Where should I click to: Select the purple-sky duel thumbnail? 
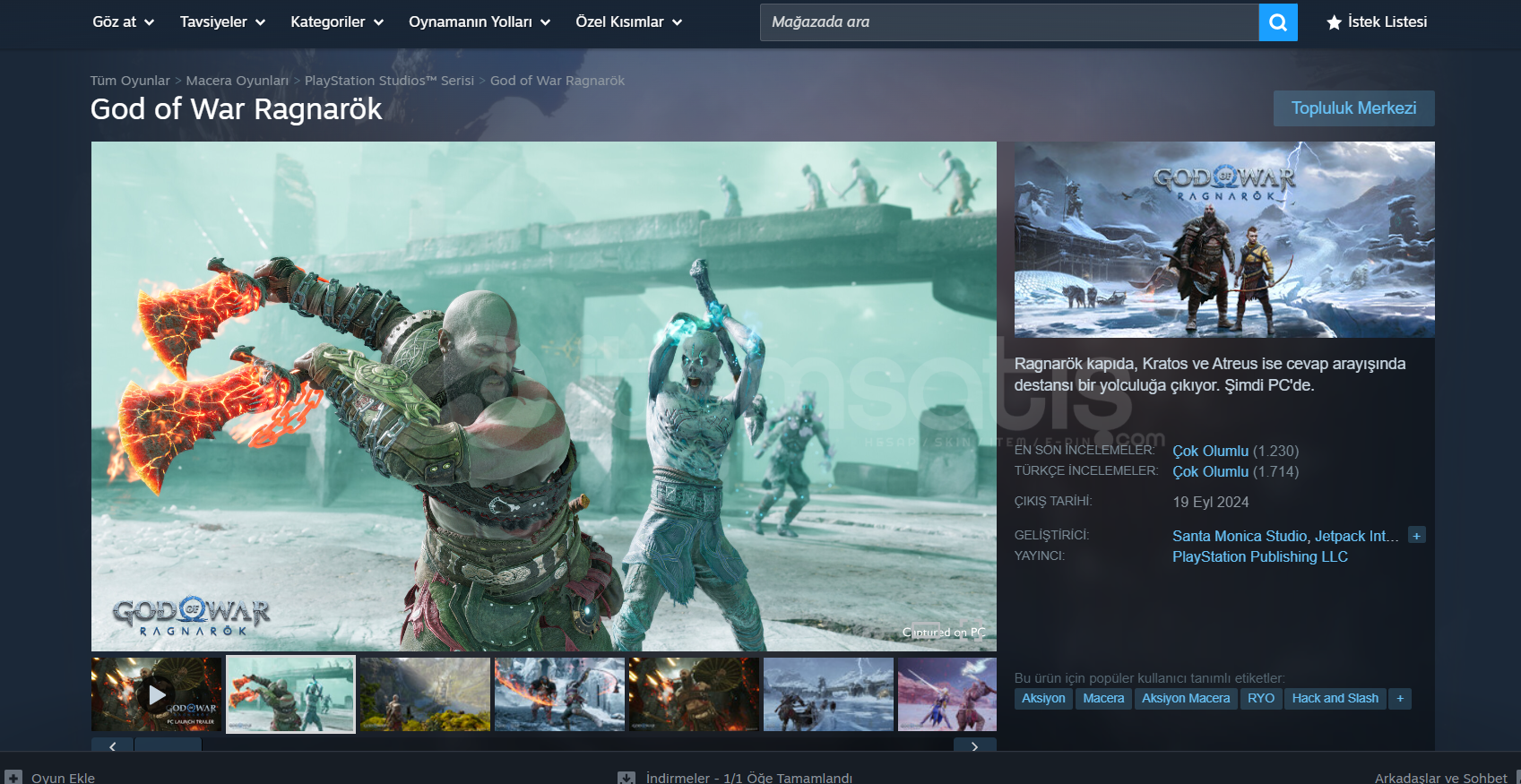[947, 695]
